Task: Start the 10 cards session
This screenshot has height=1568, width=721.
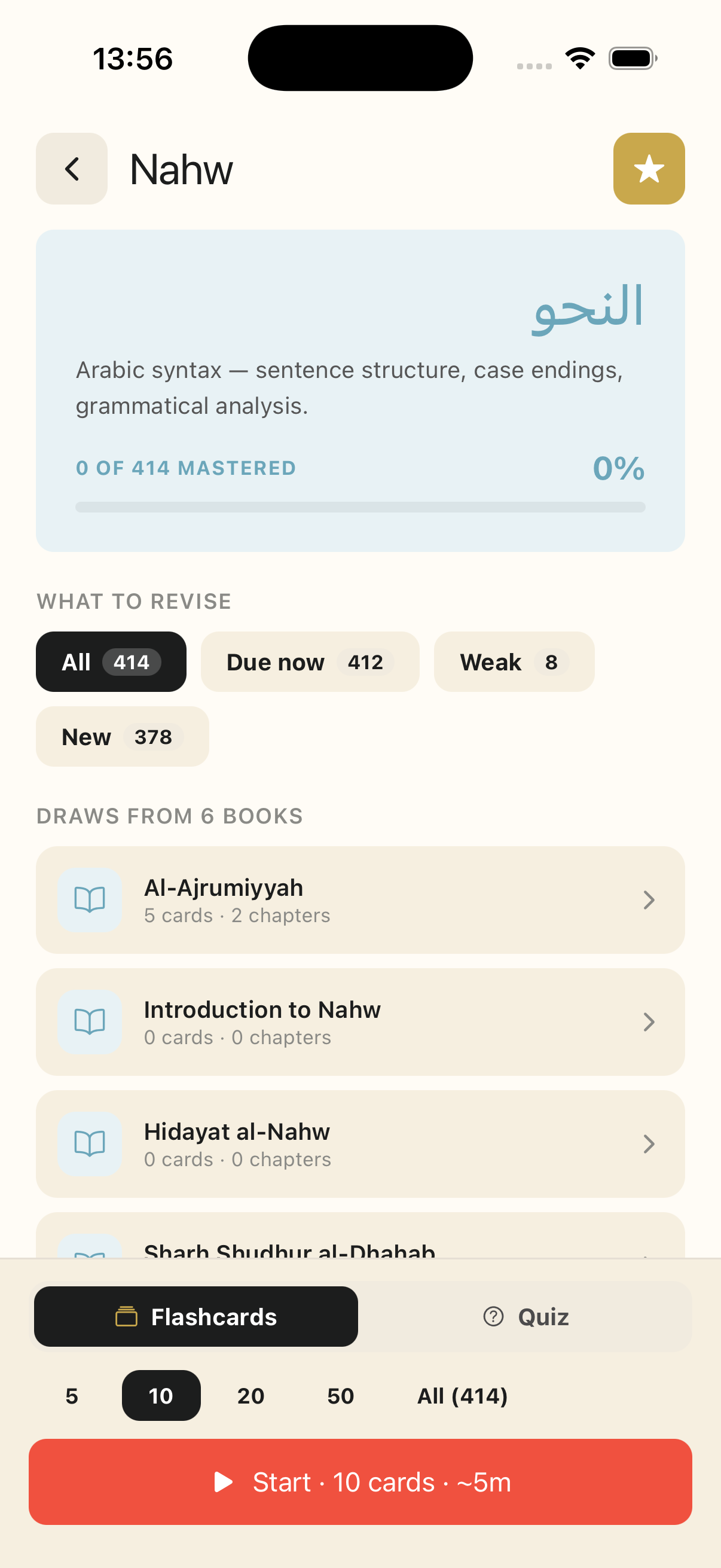Action: [360, 1481]
